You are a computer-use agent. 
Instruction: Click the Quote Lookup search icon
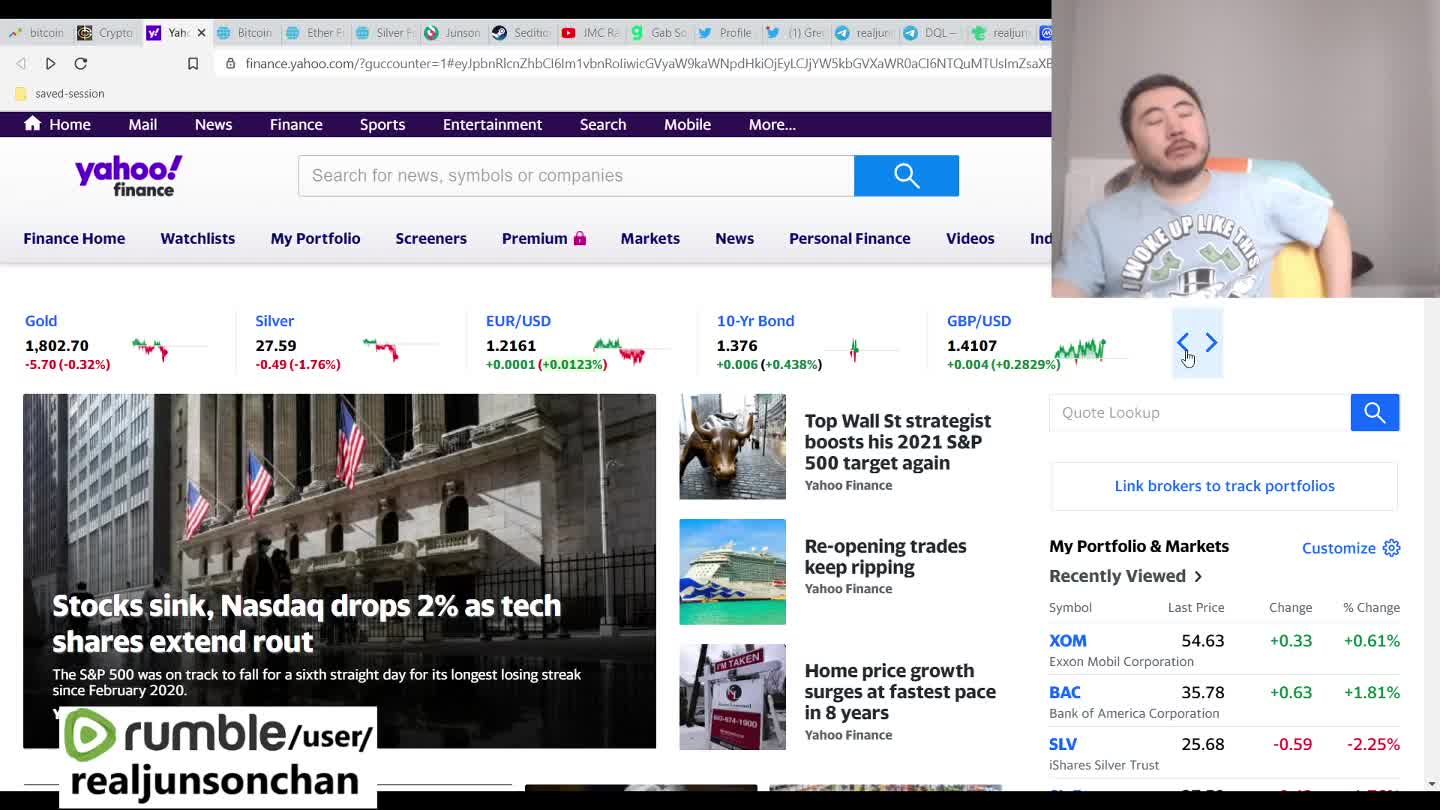(x=1375, y=412)
